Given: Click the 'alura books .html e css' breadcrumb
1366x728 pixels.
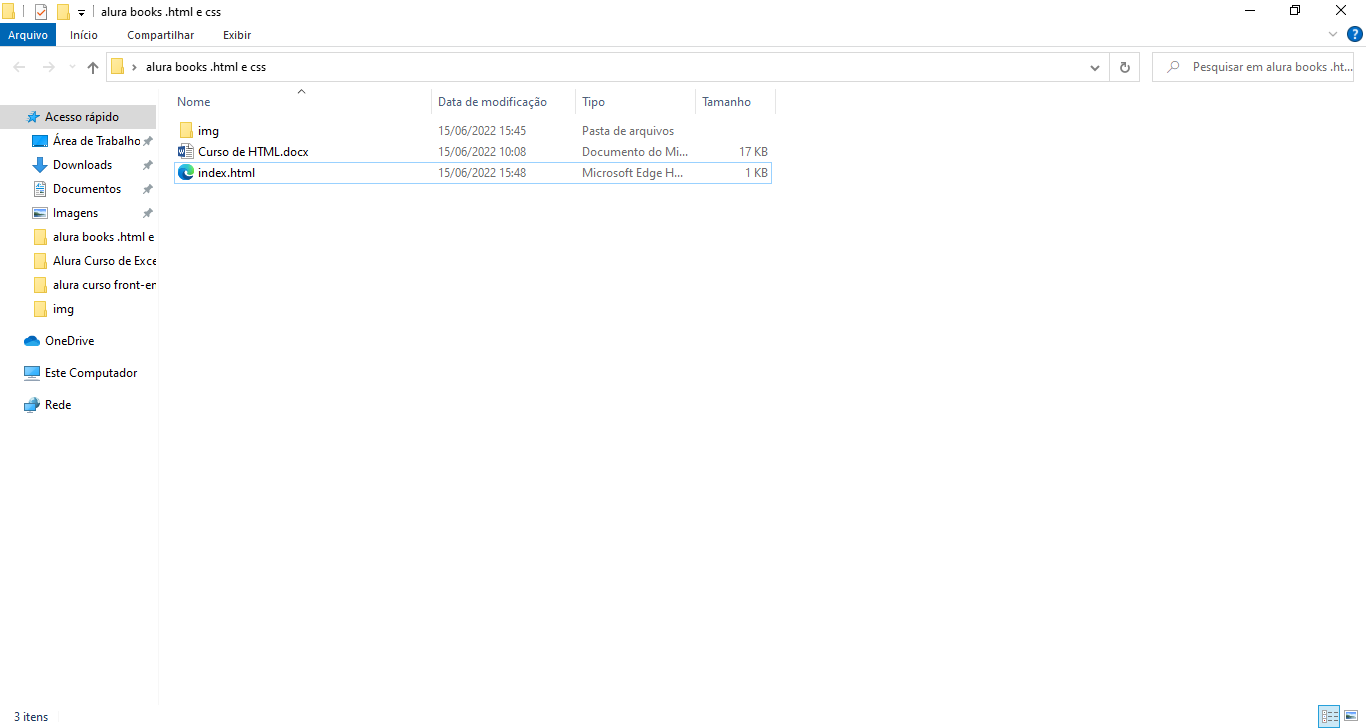Looking at the screenshot, I should (206, 67).
